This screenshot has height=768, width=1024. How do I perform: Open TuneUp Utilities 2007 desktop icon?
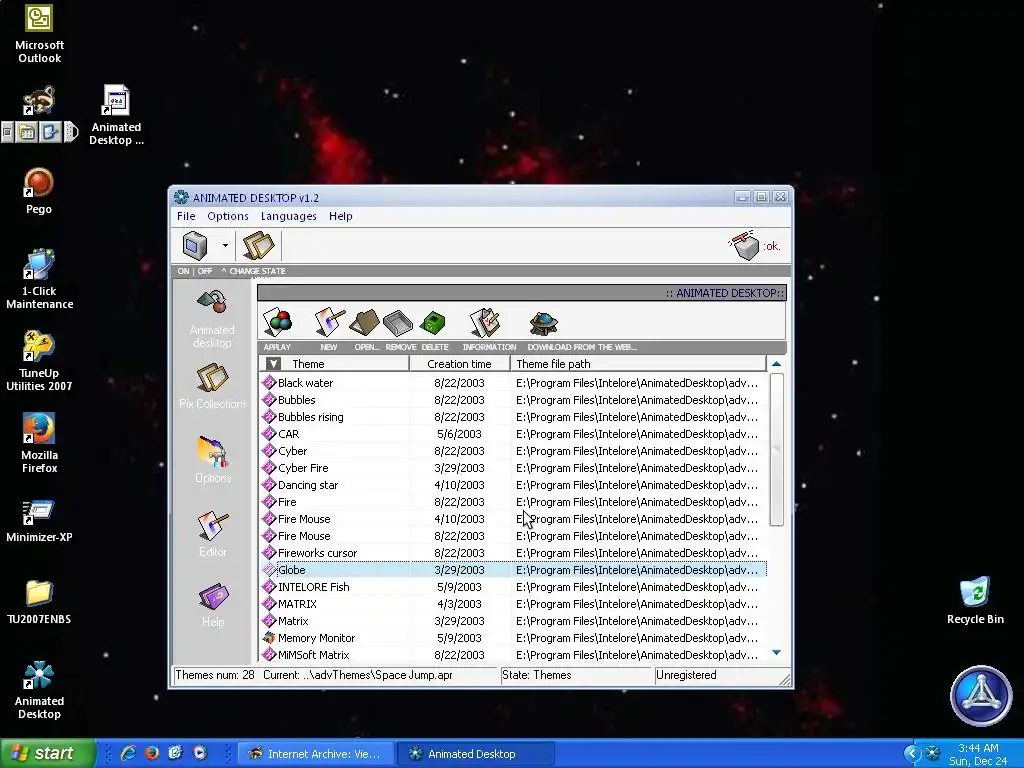39,360
